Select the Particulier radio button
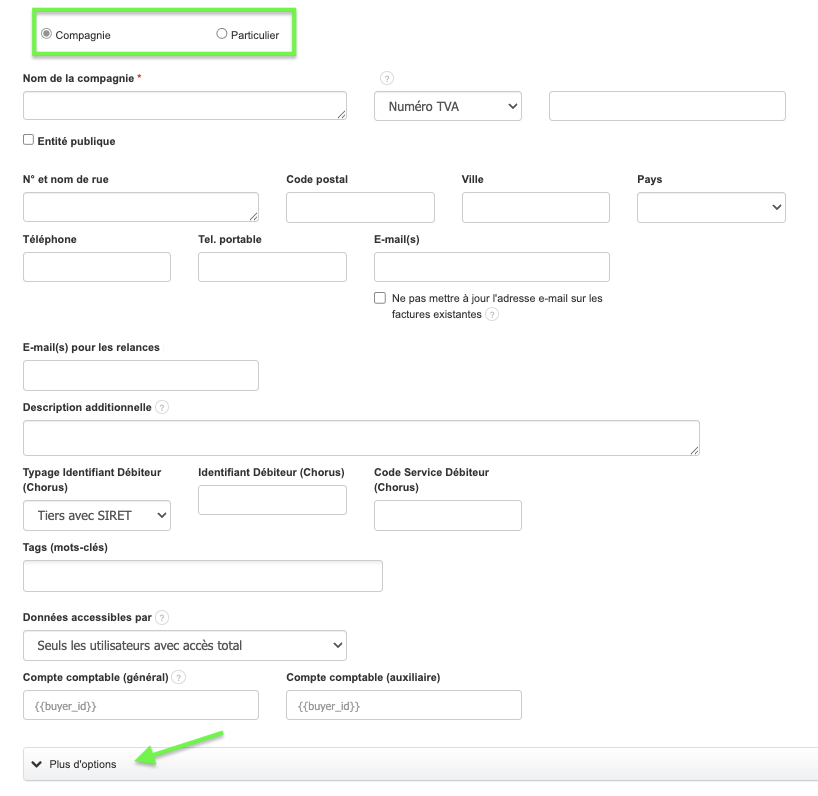This screenshot has height=796, width=818. (222, 34)
